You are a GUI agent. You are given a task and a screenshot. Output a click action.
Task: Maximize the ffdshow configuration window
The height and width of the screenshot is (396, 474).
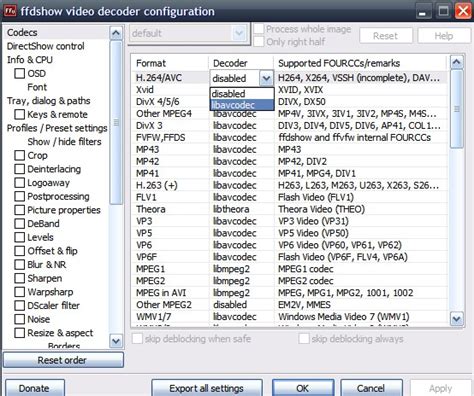pos(444,11)
